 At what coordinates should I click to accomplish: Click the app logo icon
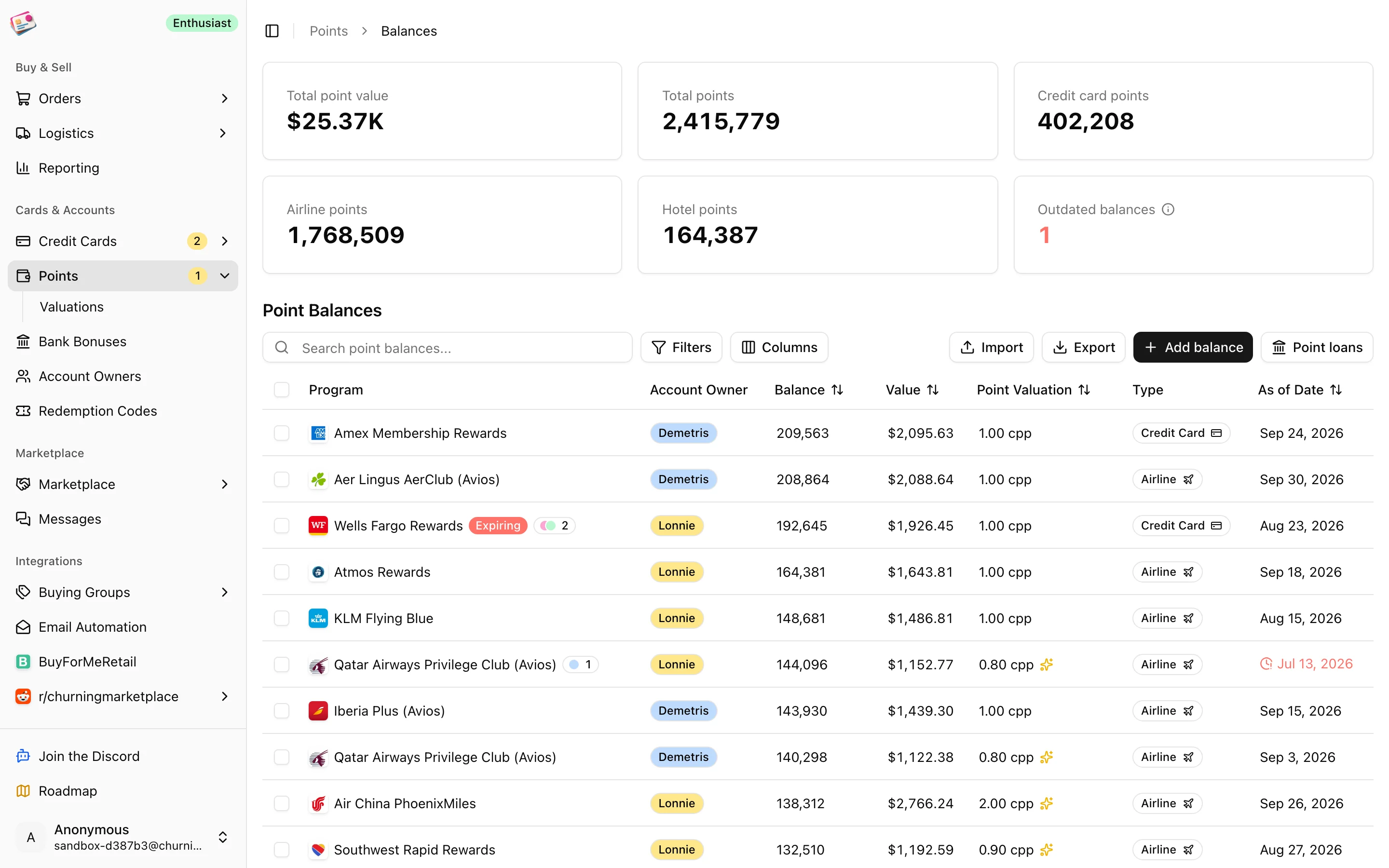[23, 23]
